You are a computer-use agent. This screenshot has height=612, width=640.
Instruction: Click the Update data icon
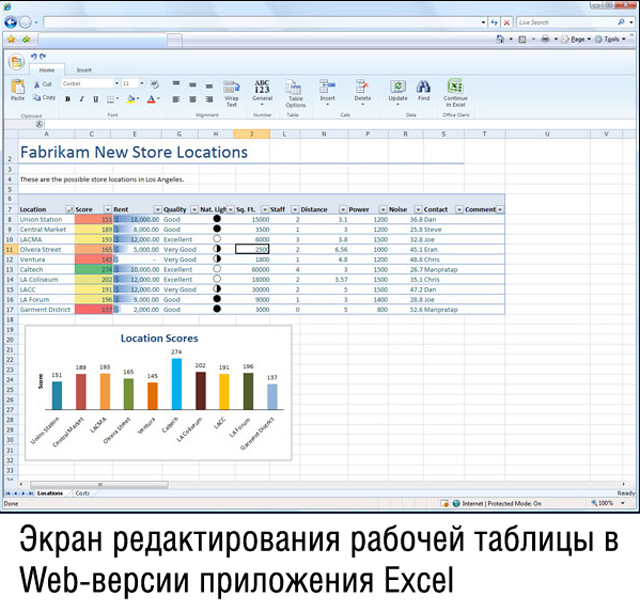click(398, 87)
